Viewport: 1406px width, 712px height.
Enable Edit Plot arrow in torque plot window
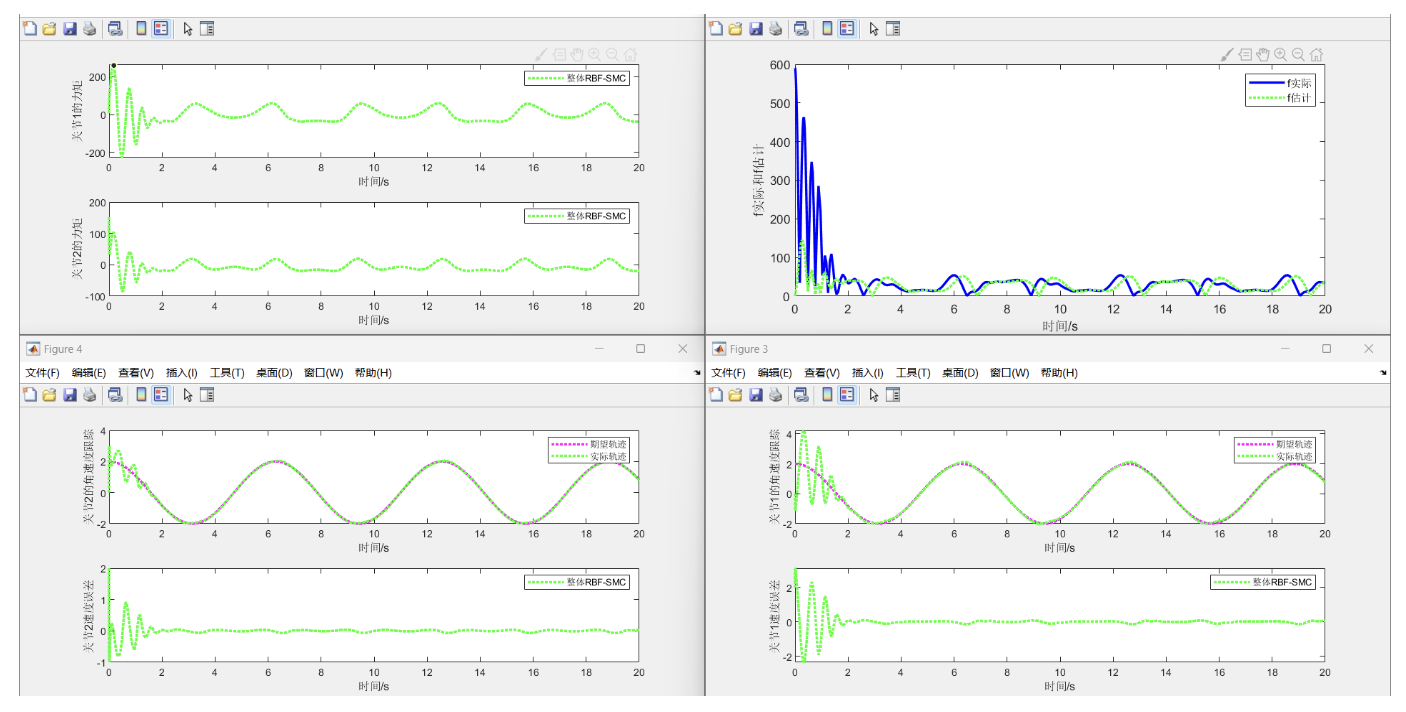[188, 29]
